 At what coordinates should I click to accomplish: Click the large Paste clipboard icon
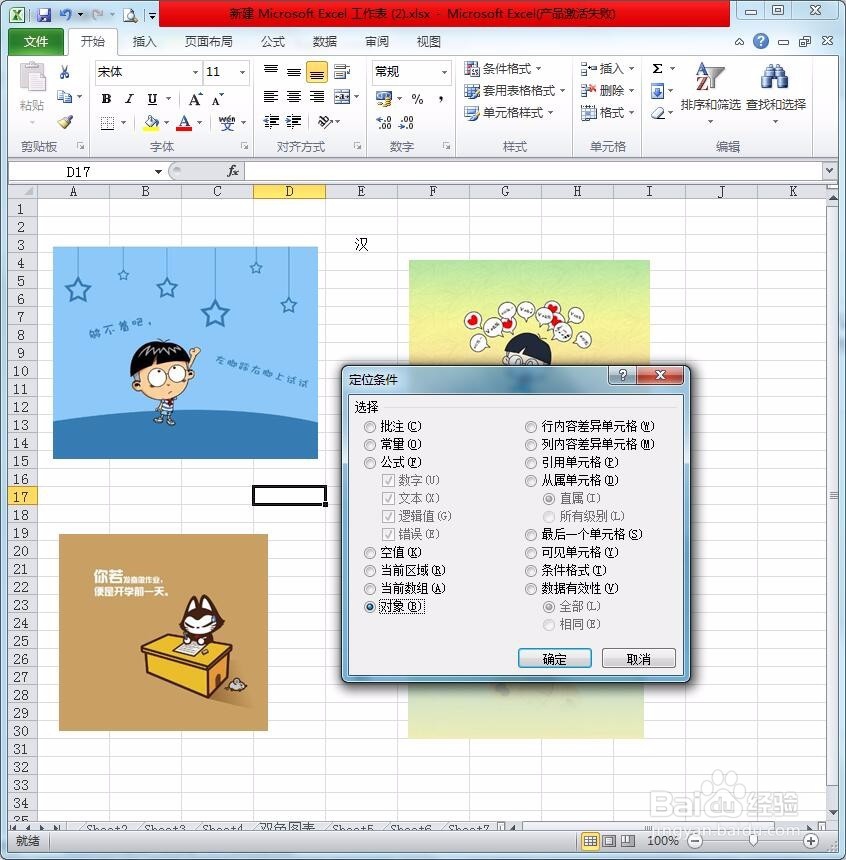(x=32, y=77)
